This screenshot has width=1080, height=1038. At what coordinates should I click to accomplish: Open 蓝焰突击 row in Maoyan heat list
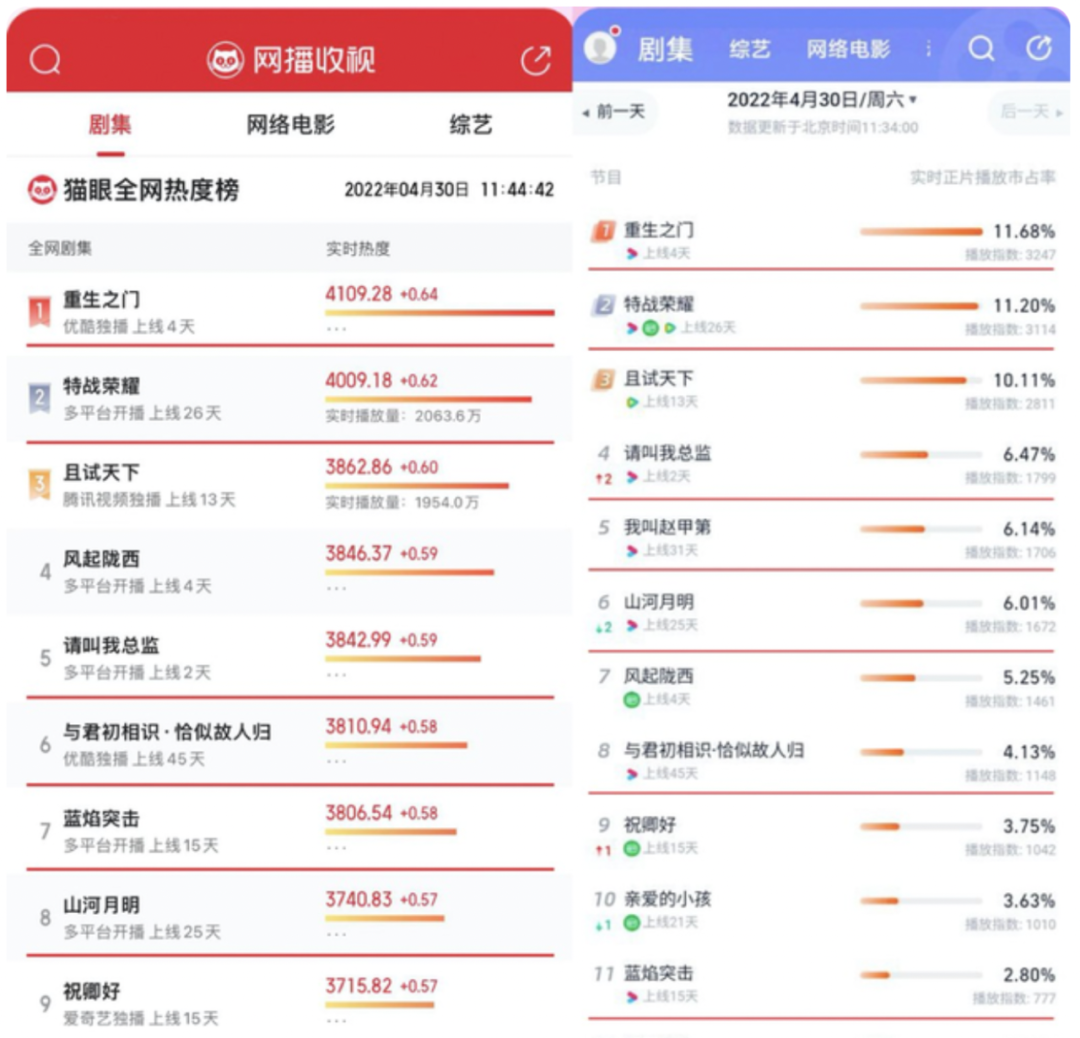[290, 831]
